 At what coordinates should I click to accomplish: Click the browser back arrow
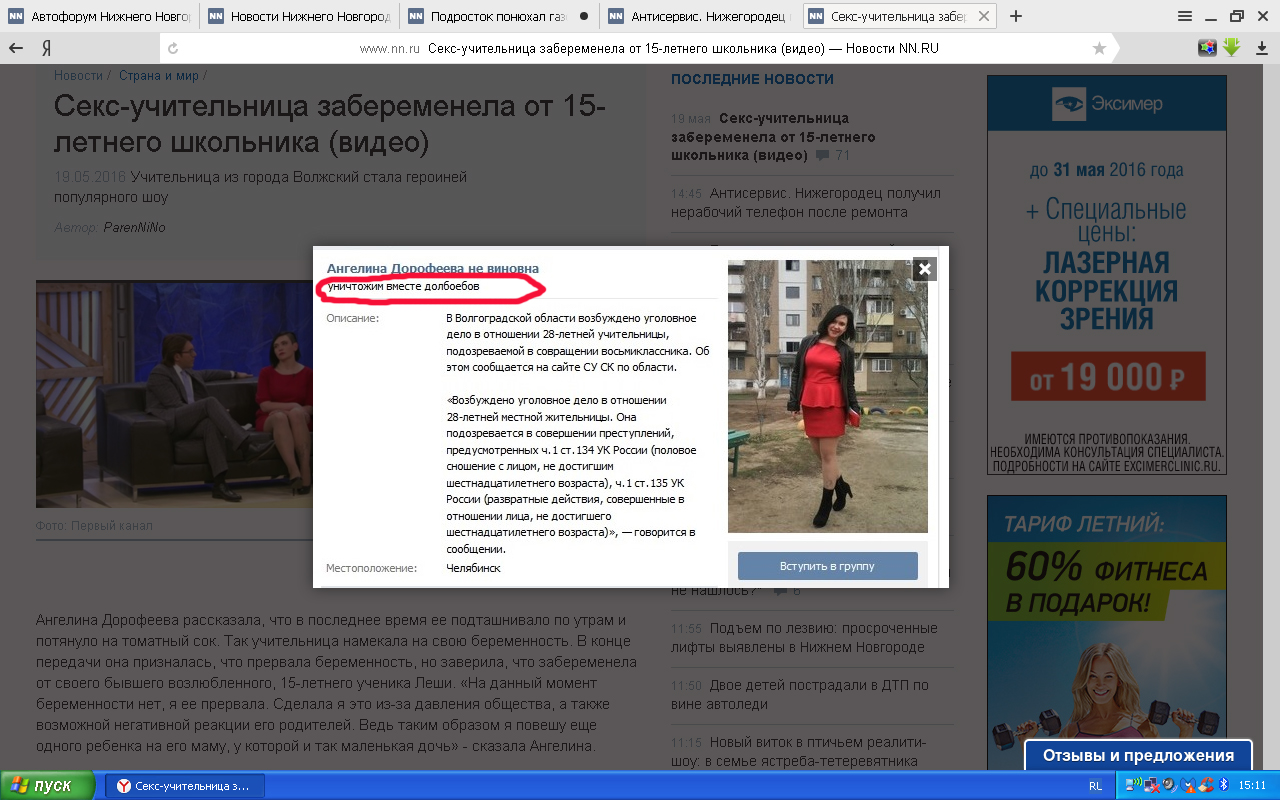16,48
